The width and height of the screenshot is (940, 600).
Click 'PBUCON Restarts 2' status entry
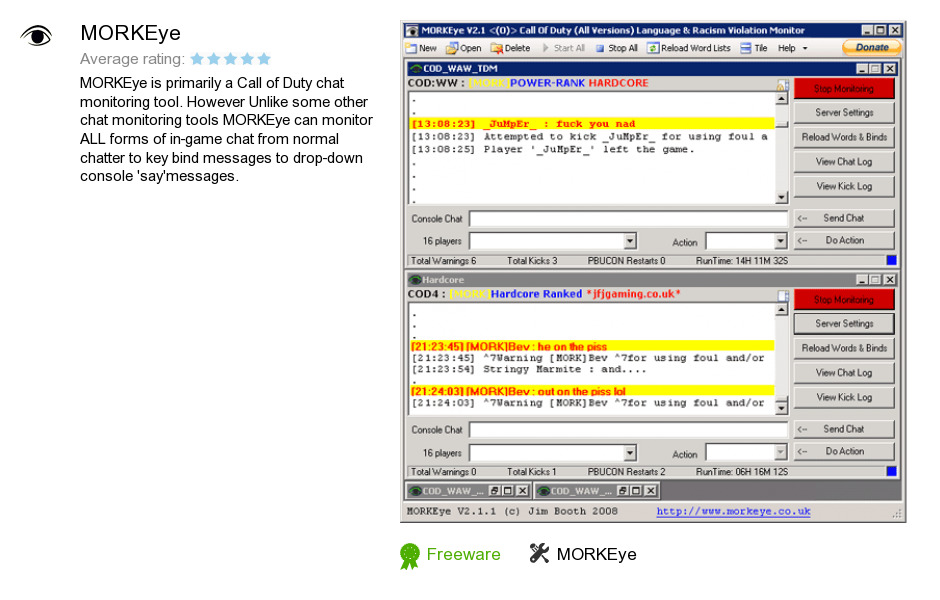pos(626,472)
